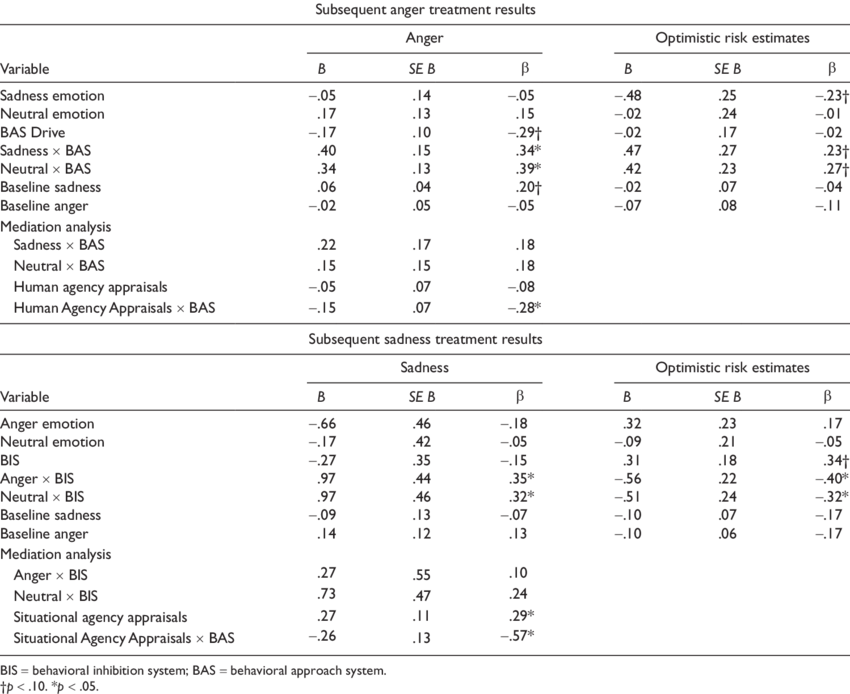This screenshot has width=850, height=694.
Task: Select the 'Anger × BIS' row in main sadness rows
Action: [37, 479]
